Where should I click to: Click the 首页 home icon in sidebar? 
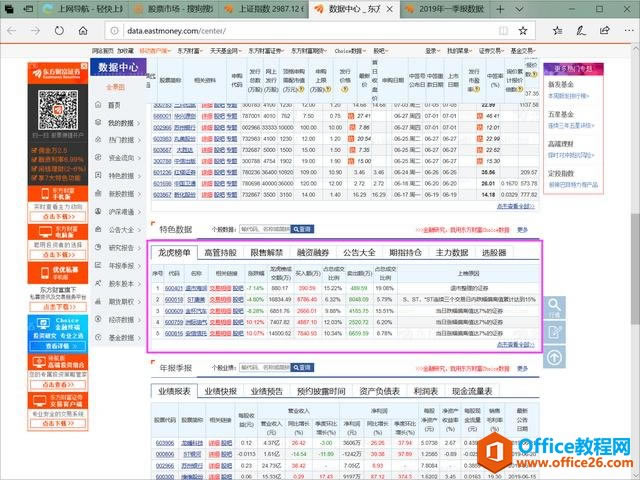point(114,105)
